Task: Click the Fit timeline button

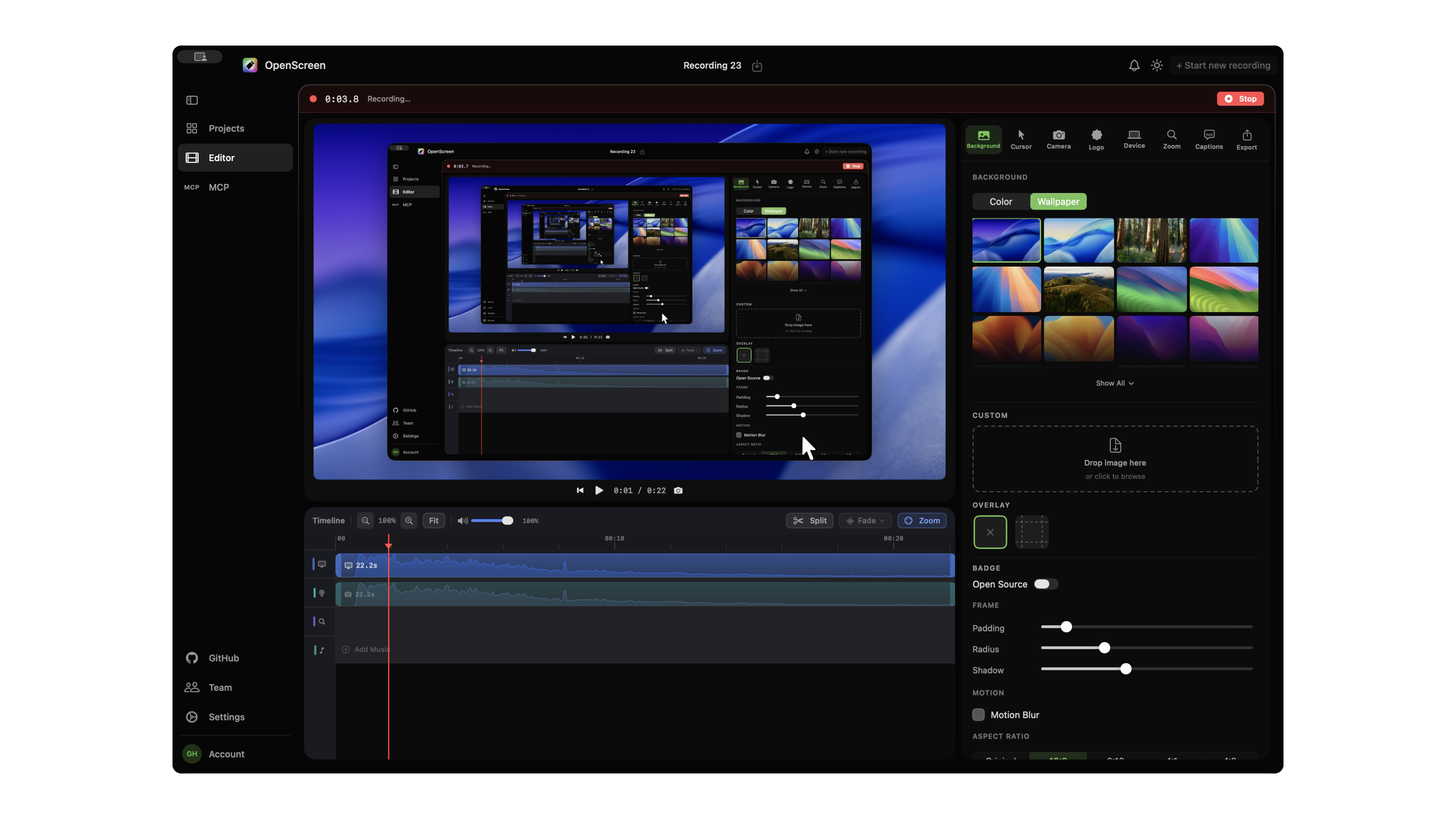Action: pyautogui.click(x=433, y=521)
